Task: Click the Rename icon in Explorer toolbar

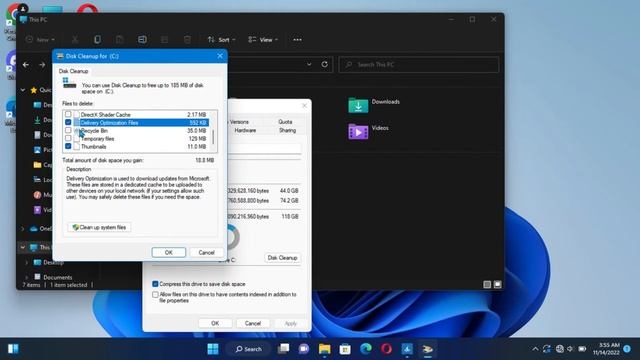Action: (x=142, y=40)
